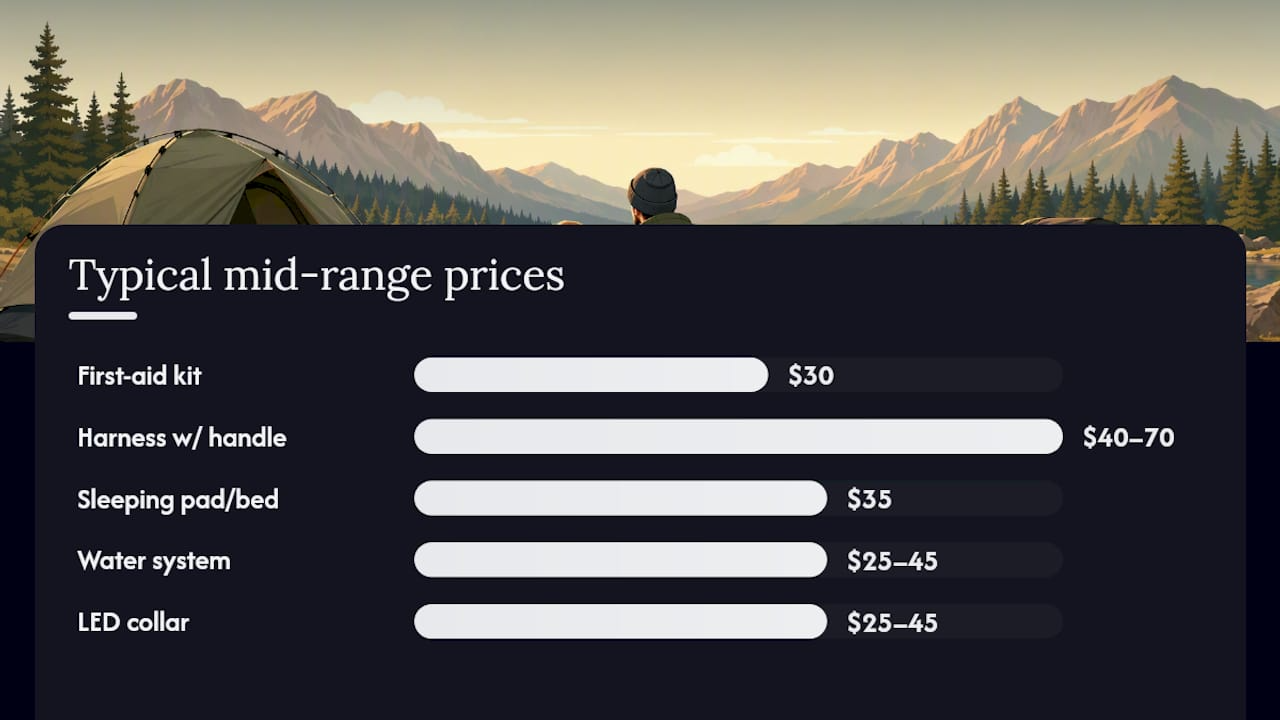Click the Sleeping pad/bed price bar
This screenshot has height=720, width=1280.
coord(620,499)
